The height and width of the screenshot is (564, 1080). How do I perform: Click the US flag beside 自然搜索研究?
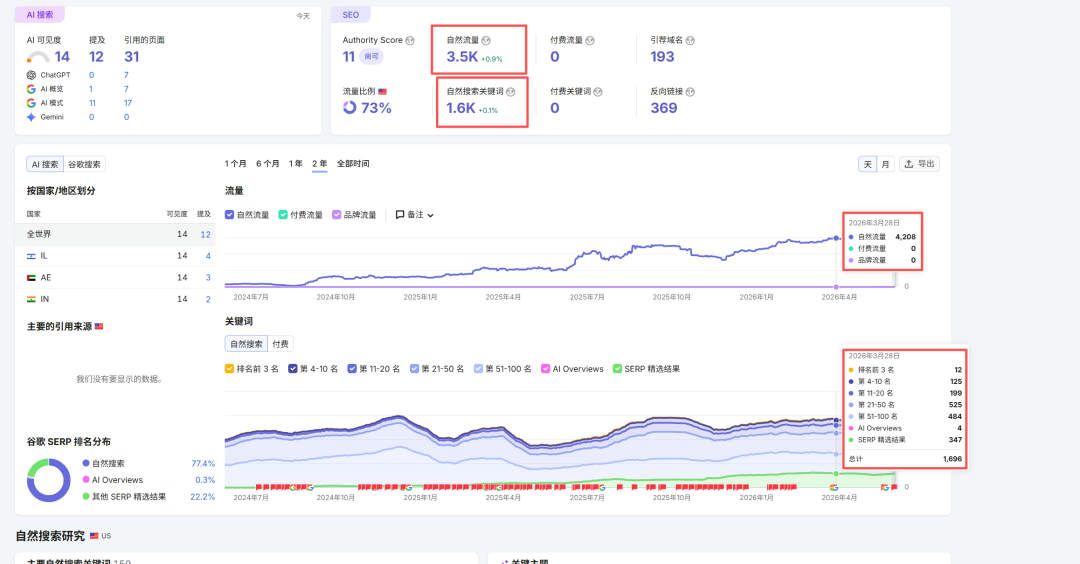pos(94,536)
